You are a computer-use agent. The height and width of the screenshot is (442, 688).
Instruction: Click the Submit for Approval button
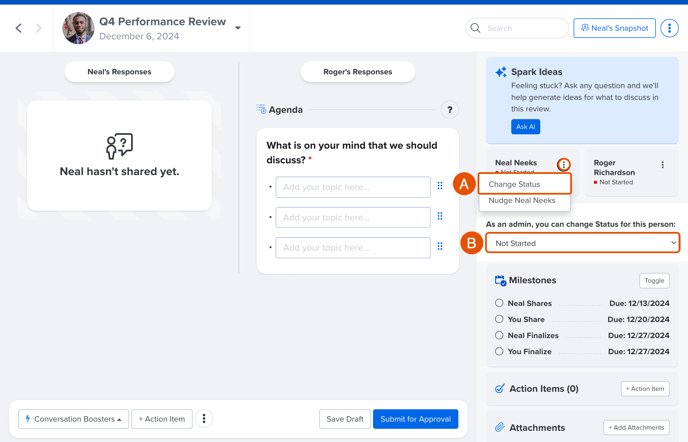point(416,419)
